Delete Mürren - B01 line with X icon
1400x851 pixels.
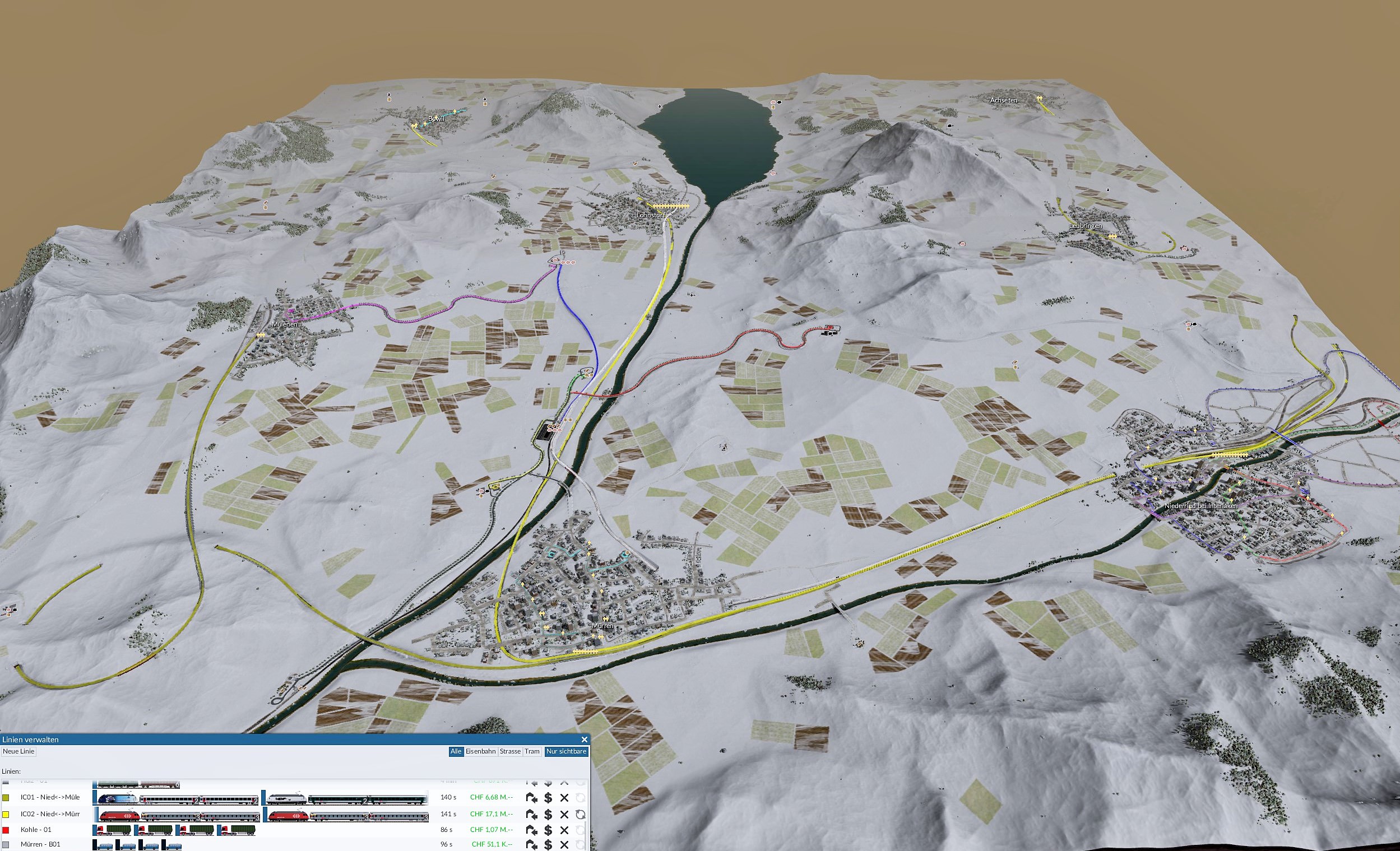point(564,845)
